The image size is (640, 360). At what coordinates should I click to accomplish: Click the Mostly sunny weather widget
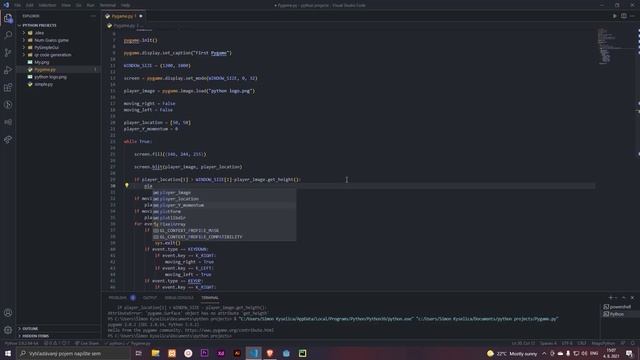(512, 353)
